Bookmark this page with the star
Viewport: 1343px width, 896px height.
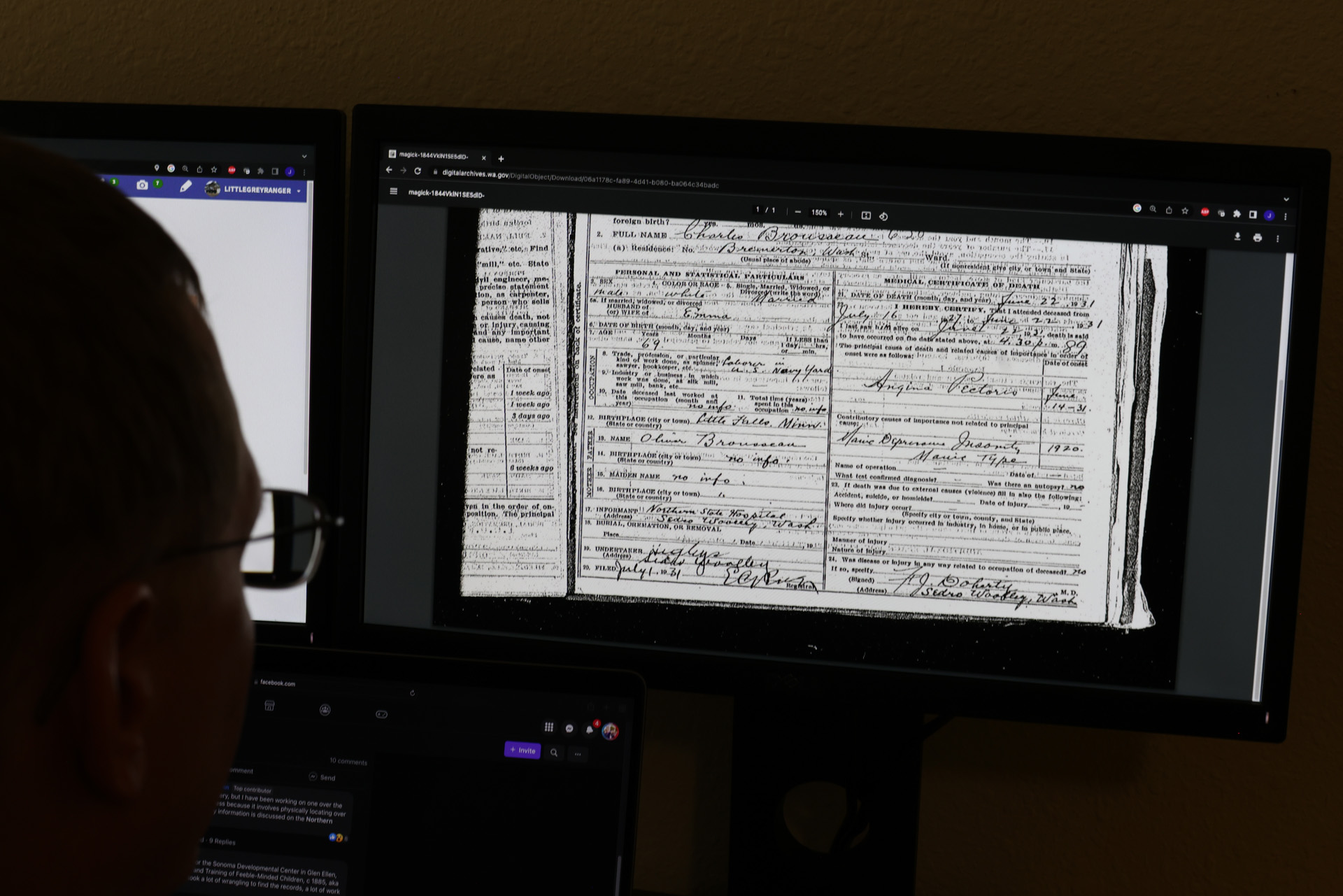click(x=1184, y=211)
